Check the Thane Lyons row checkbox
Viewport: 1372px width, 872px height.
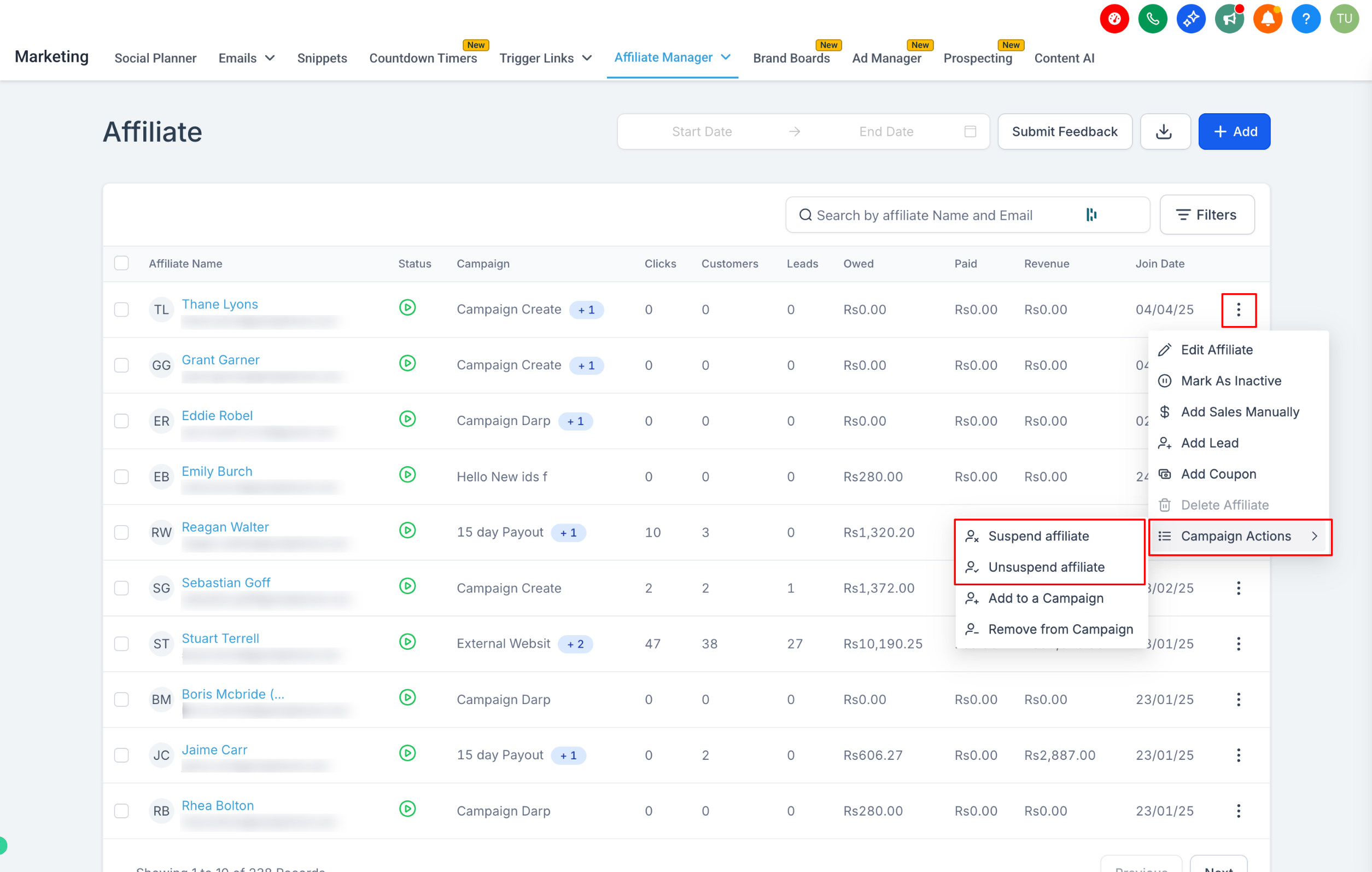121,310
